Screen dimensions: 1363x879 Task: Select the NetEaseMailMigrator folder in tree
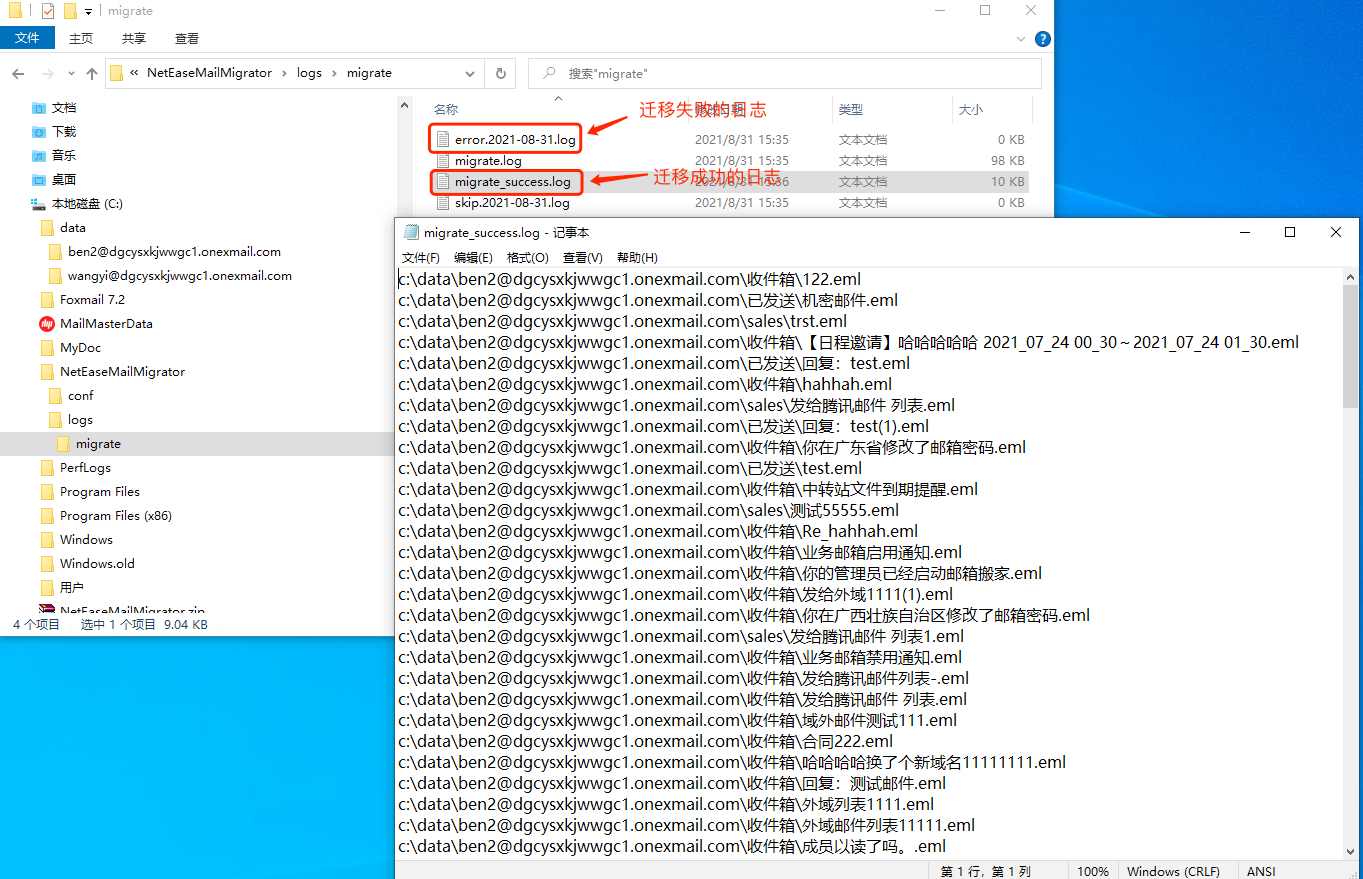[x=122, y=372]
